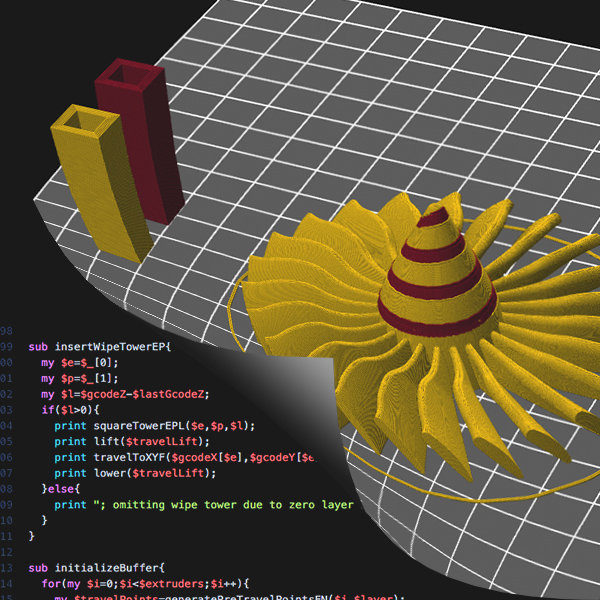
Task: Click the 'sub initializeBuffer{' line
Action: (96, 568)
